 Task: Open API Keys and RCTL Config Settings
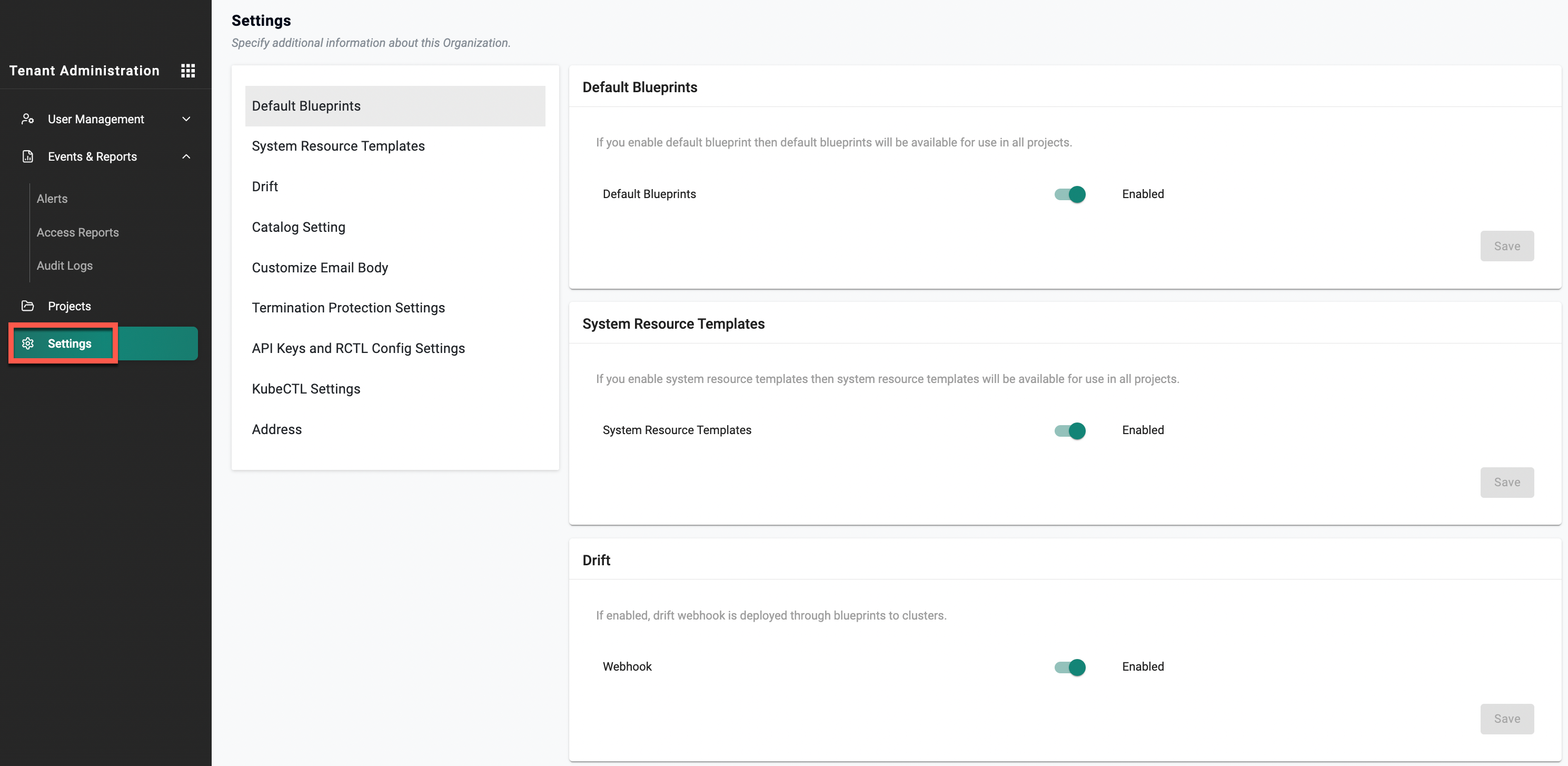358,348
